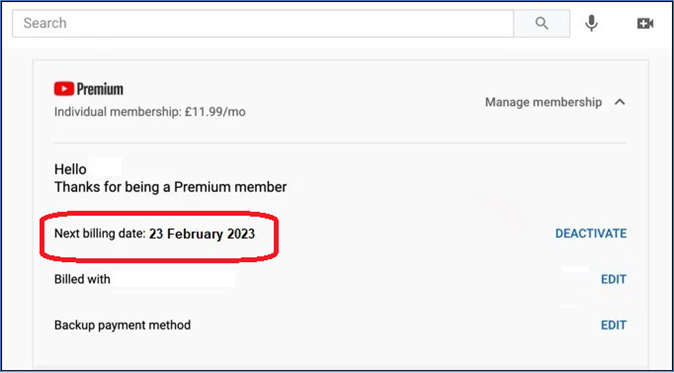This screenshot has height=373, width=674.
Task: Select the '23 February 2023' billing date
Action: click(202, 234)
